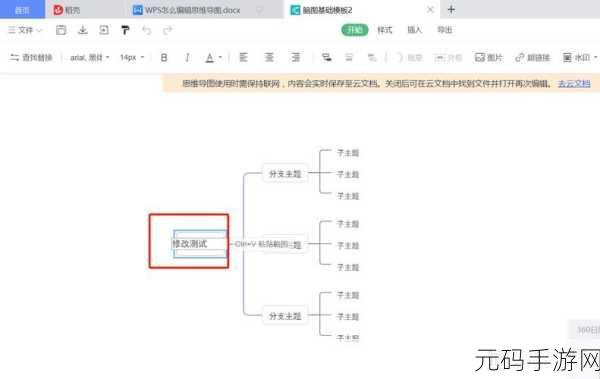Image resolution: width=600 pixels, height=379 pixels.
Task: Switch to WPS怎么编辑思维导图.docx document tab
Action: click(187, 10)
